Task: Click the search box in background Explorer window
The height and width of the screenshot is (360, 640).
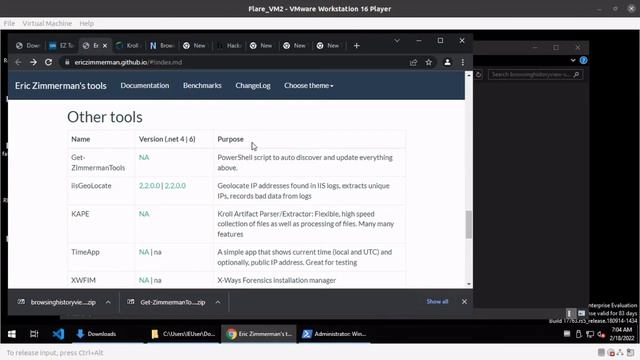Action: (535, 75)
